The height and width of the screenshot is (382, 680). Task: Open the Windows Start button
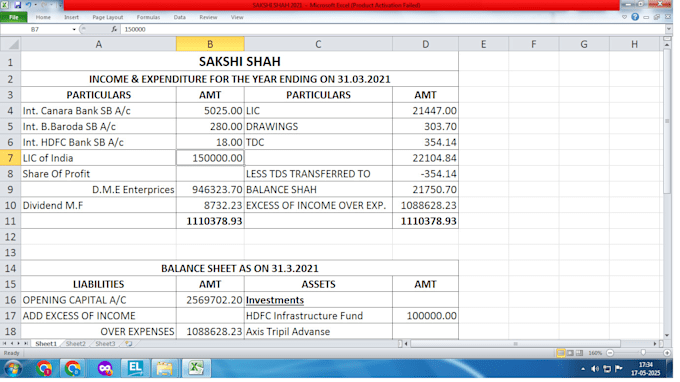[13, 369]
